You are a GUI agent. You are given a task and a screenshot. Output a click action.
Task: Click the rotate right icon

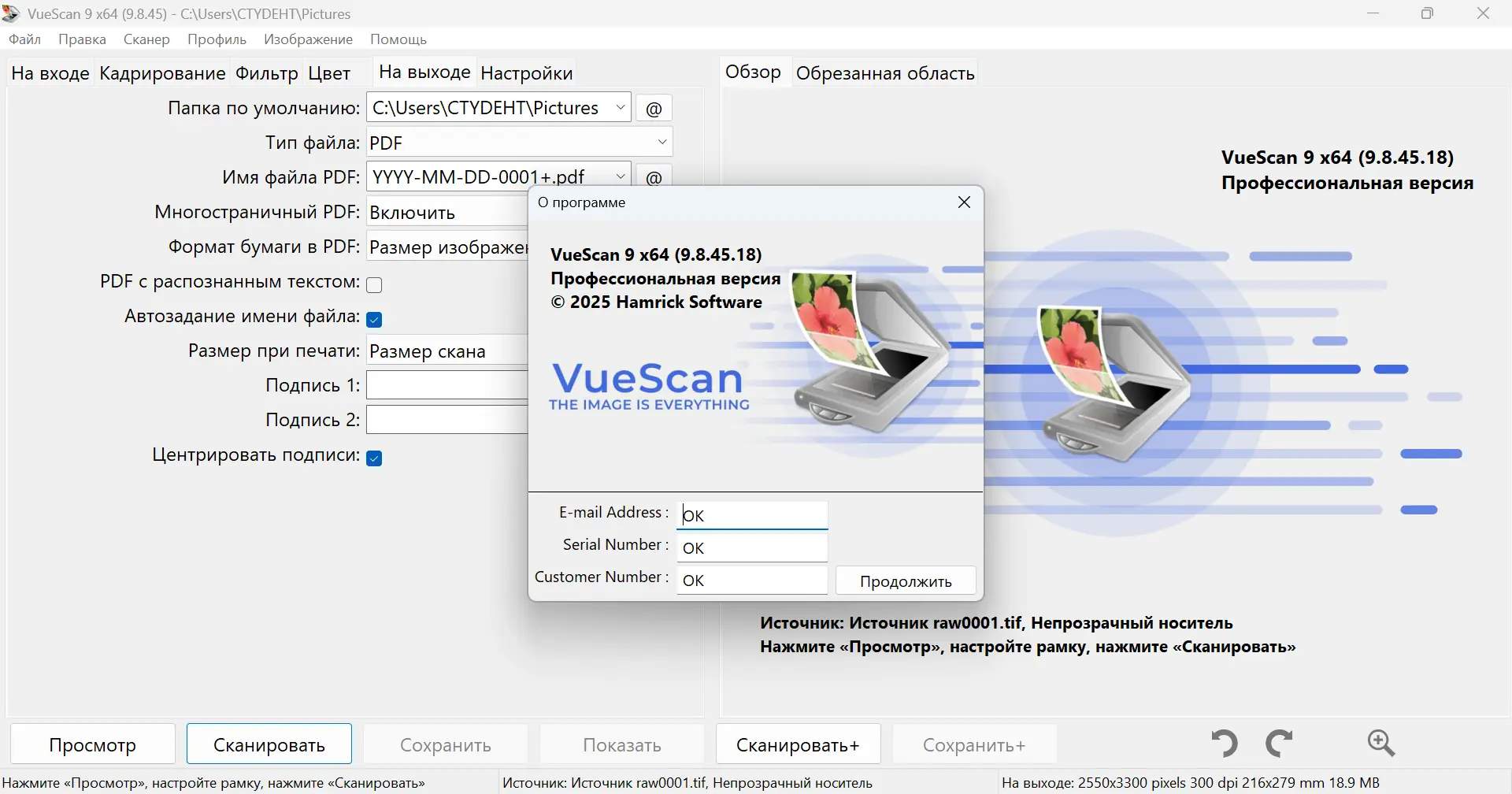coord(1280,743)
